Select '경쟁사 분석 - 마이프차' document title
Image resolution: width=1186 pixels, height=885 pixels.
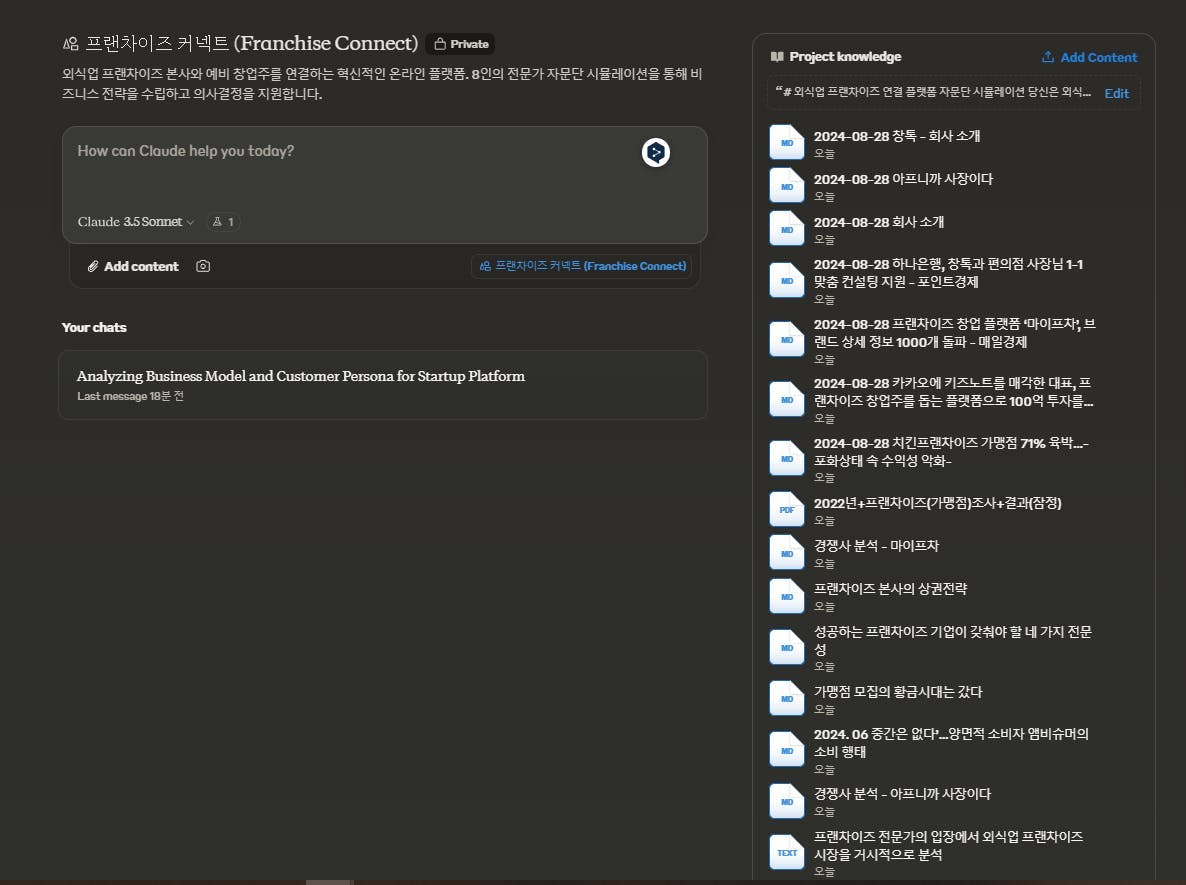point(876,546)
